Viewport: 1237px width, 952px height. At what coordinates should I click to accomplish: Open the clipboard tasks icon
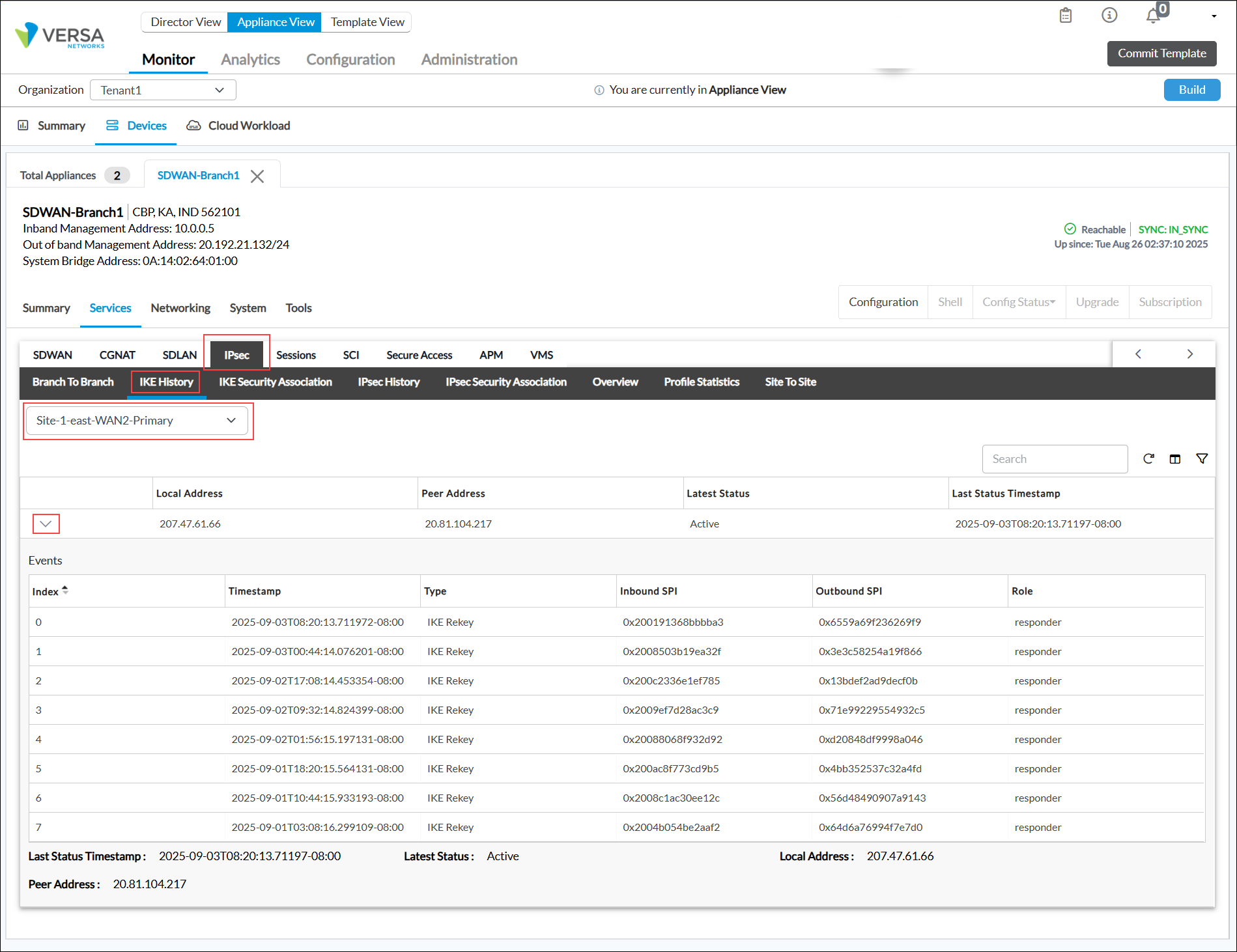(1066, 15)
